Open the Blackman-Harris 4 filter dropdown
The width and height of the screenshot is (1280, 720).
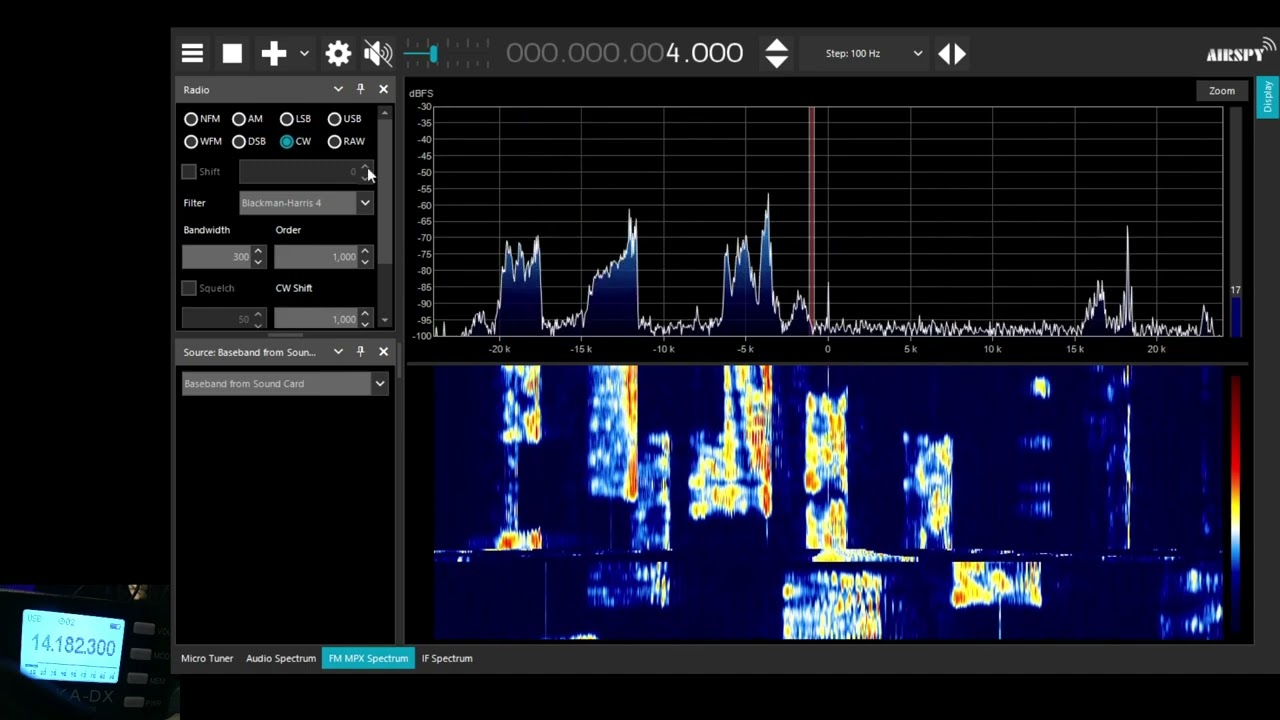click(x=306, y=203)
